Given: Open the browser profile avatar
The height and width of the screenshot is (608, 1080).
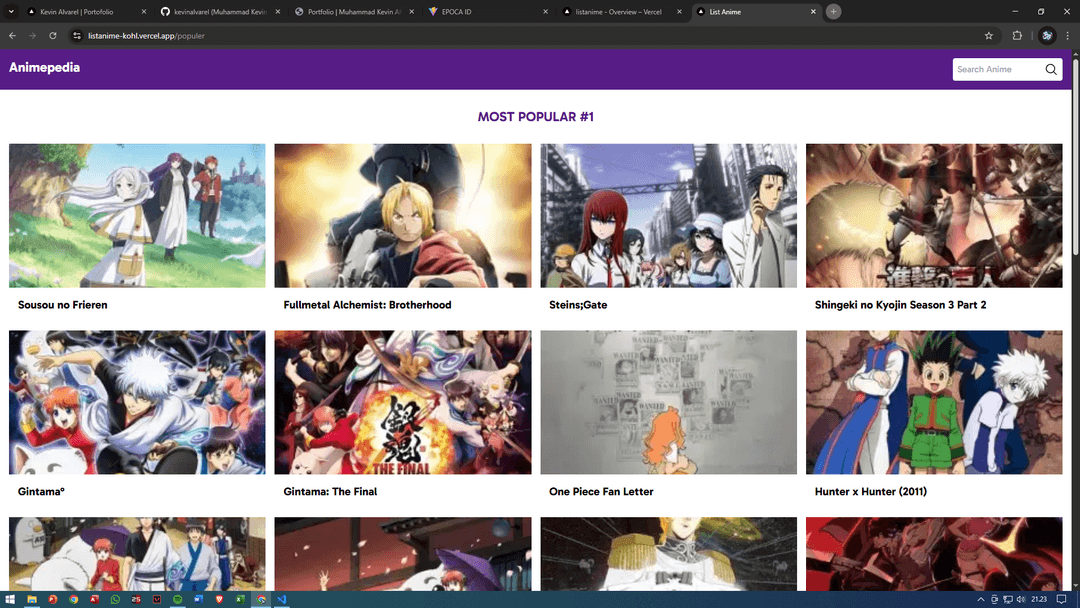Looking at the screenshot, I should (x=1046, y=35).
